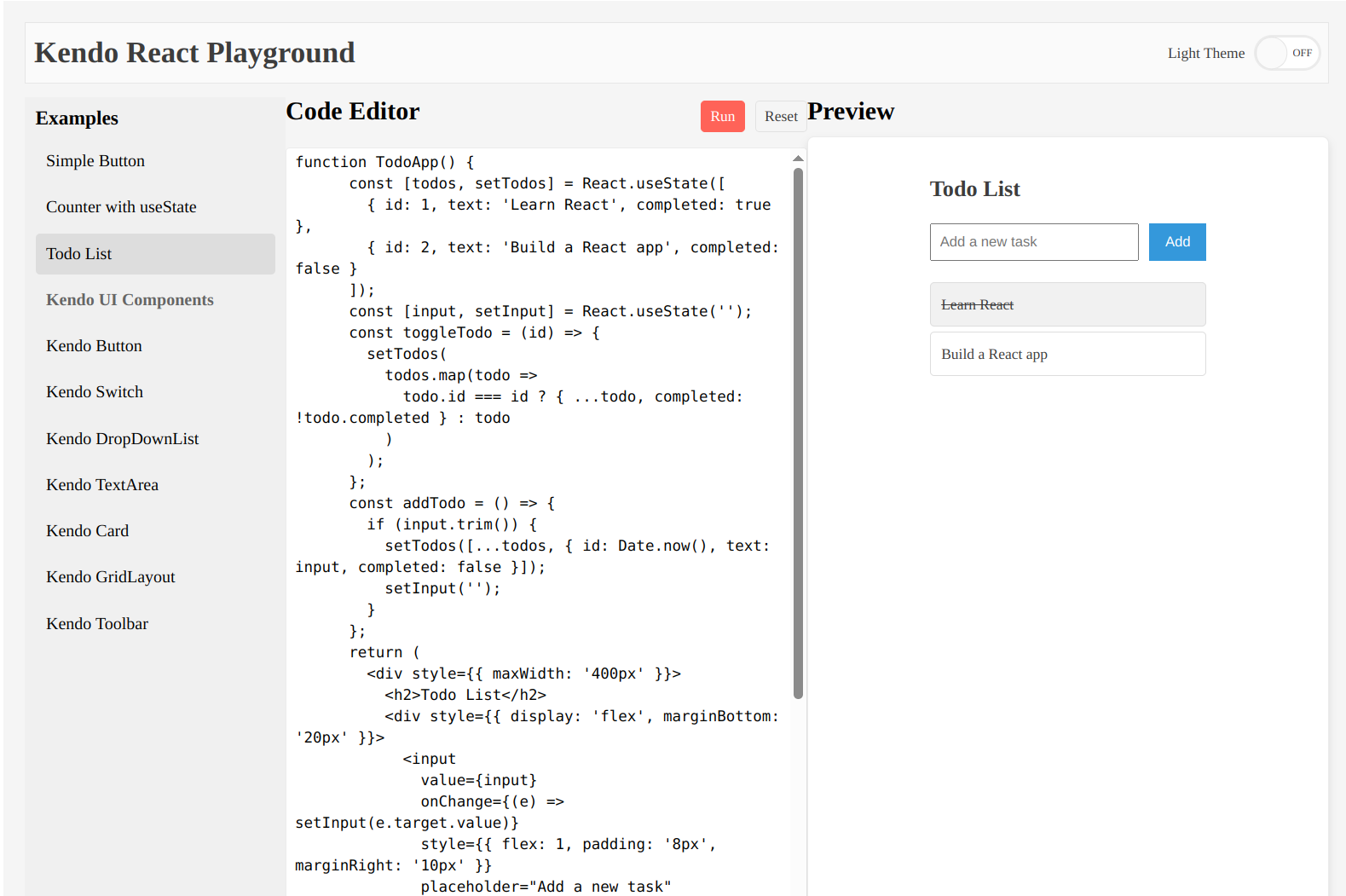Open the Kendo Switch example

tap(155, 392)
